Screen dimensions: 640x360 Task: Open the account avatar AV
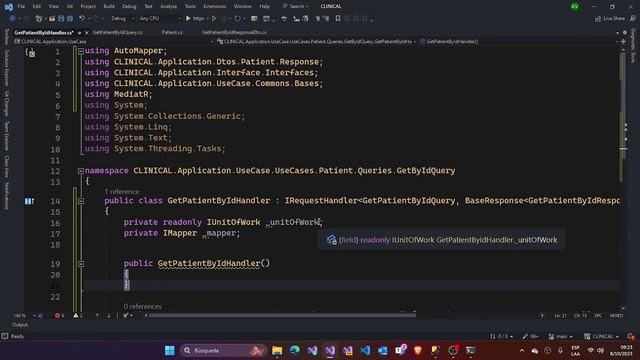[x=575, y=6]
